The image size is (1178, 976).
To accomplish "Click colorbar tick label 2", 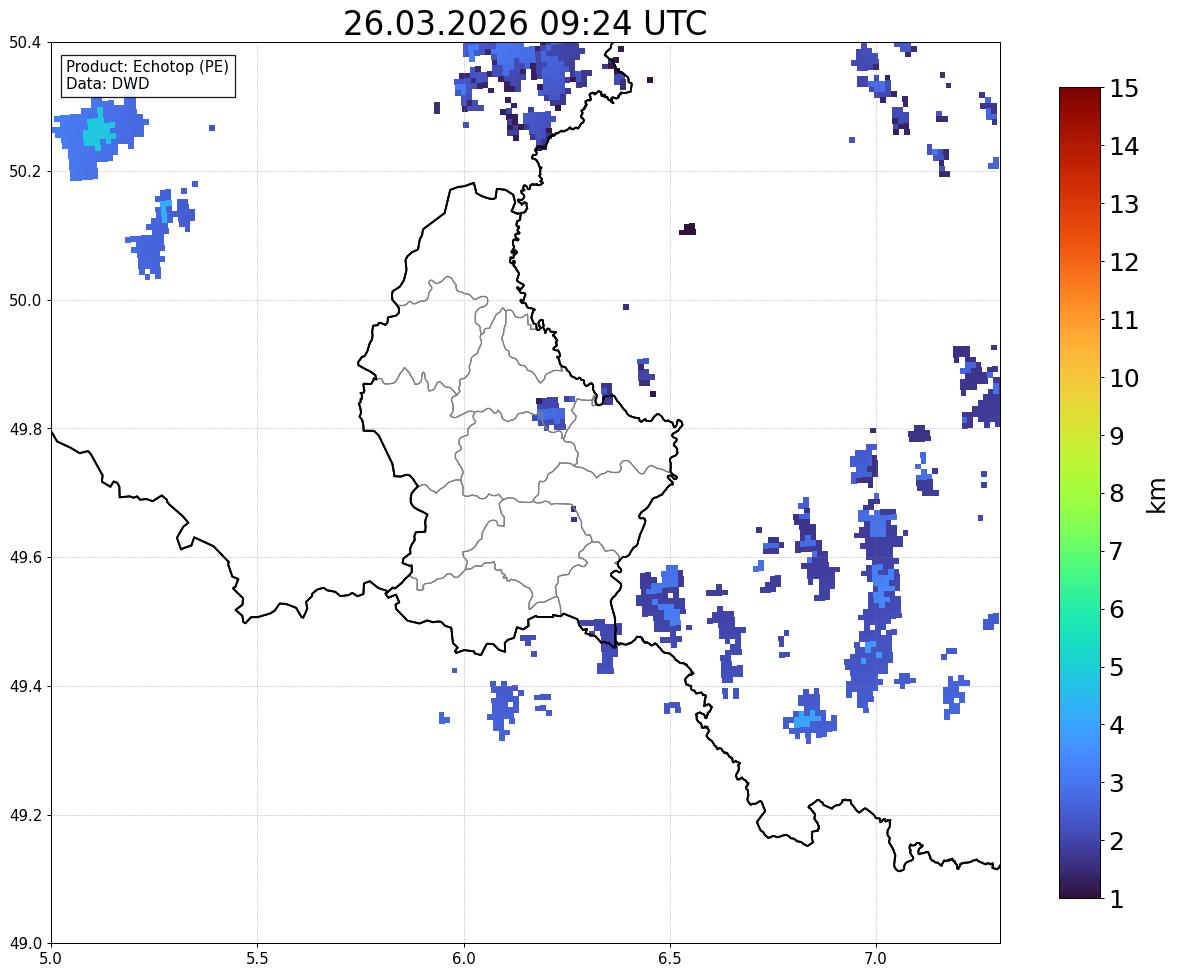I will 1116,841.
